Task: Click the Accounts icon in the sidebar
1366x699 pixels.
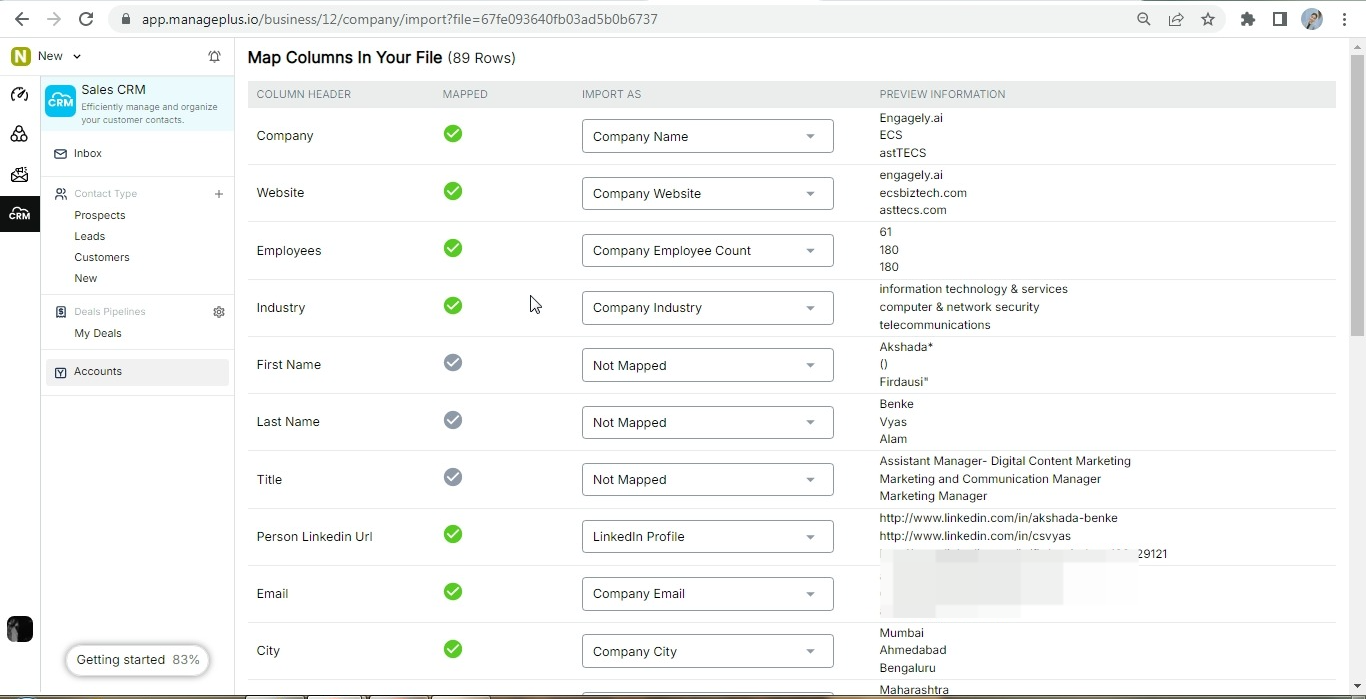Action: tap(60, 372)
